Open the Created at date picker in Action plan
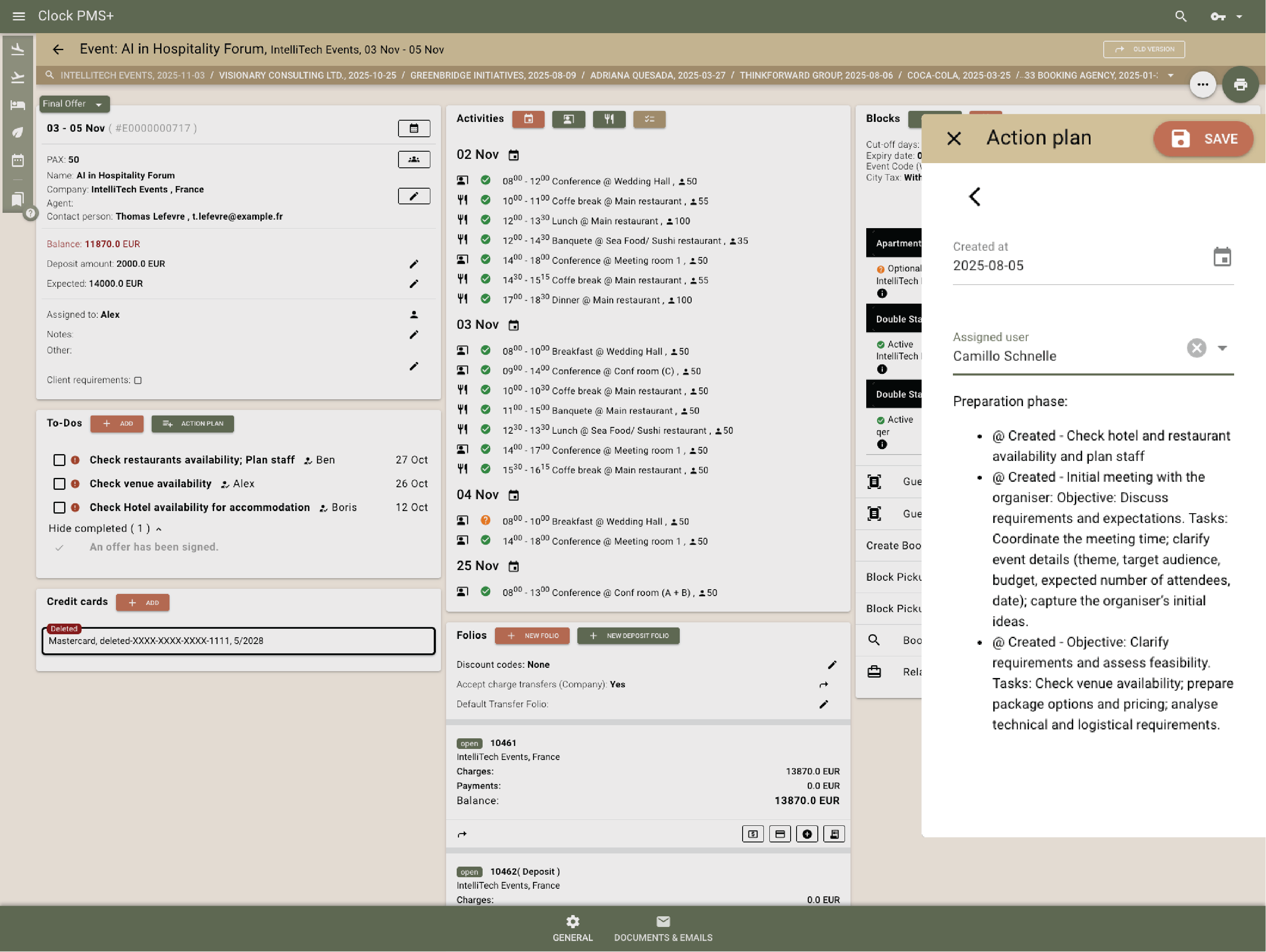Viewport: 1266px width, 952px height. [x=1223, y=257]
